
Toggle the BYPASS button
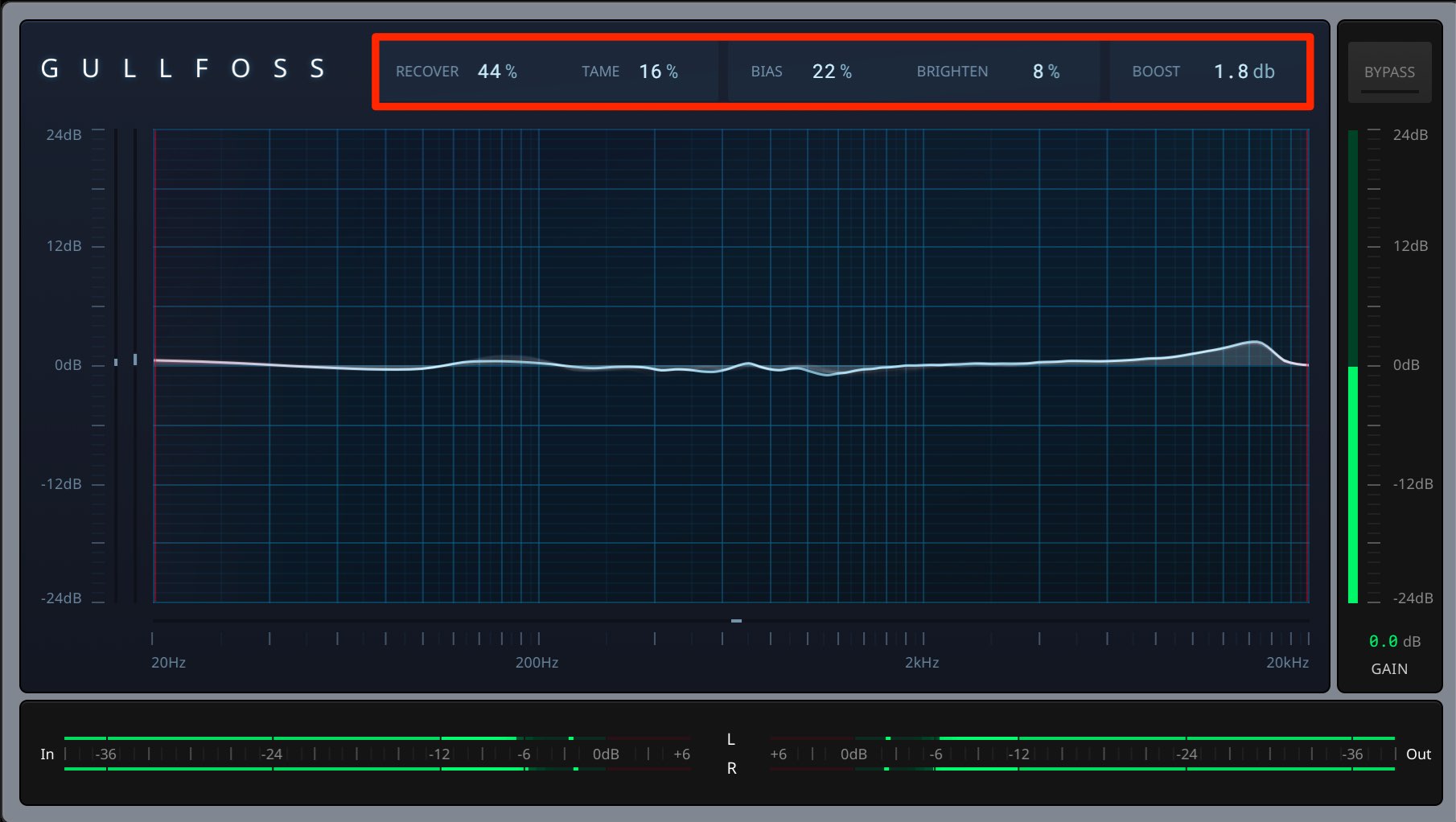click(x=1389, y=72)
